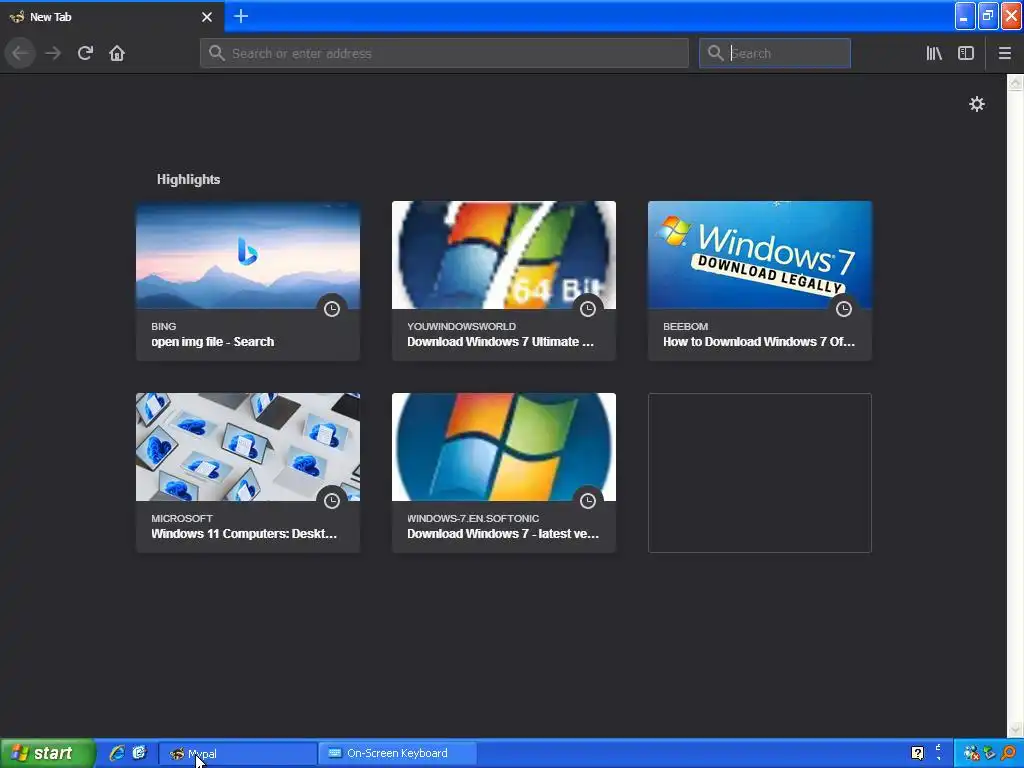Click 'Download Windows 7 - latest ve...' title

(503, 534)
